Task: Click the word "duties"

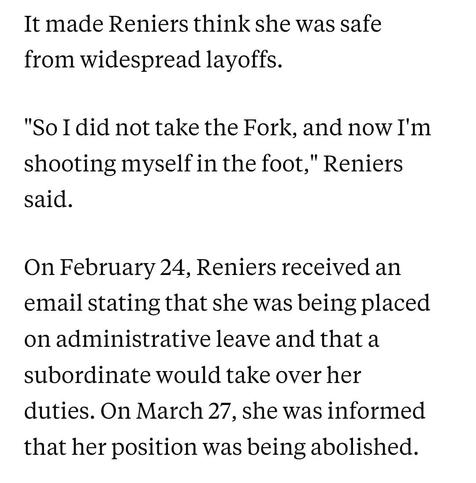Action: coord(57,411)
